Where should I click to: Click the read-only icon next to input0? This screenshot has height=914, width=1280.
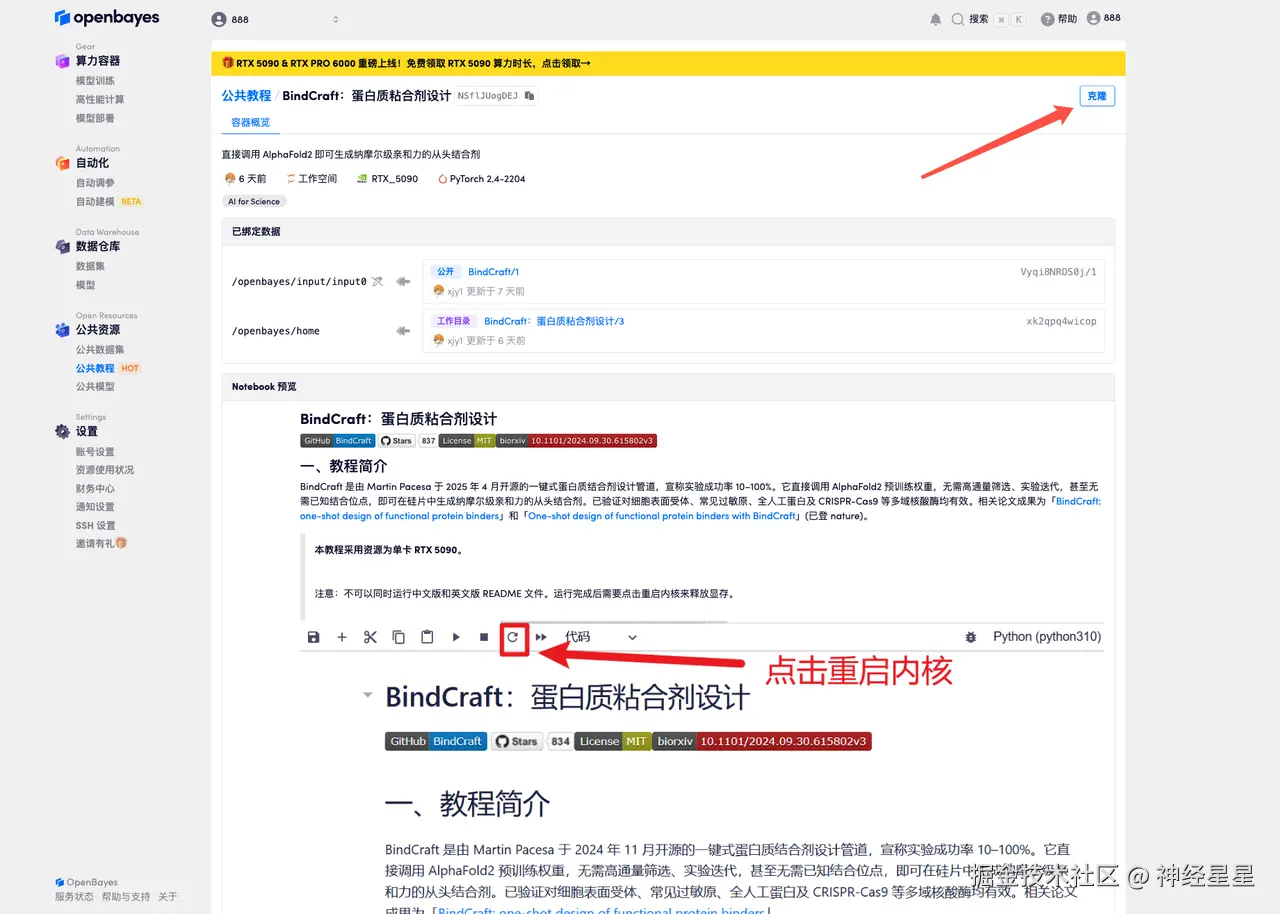377,282
